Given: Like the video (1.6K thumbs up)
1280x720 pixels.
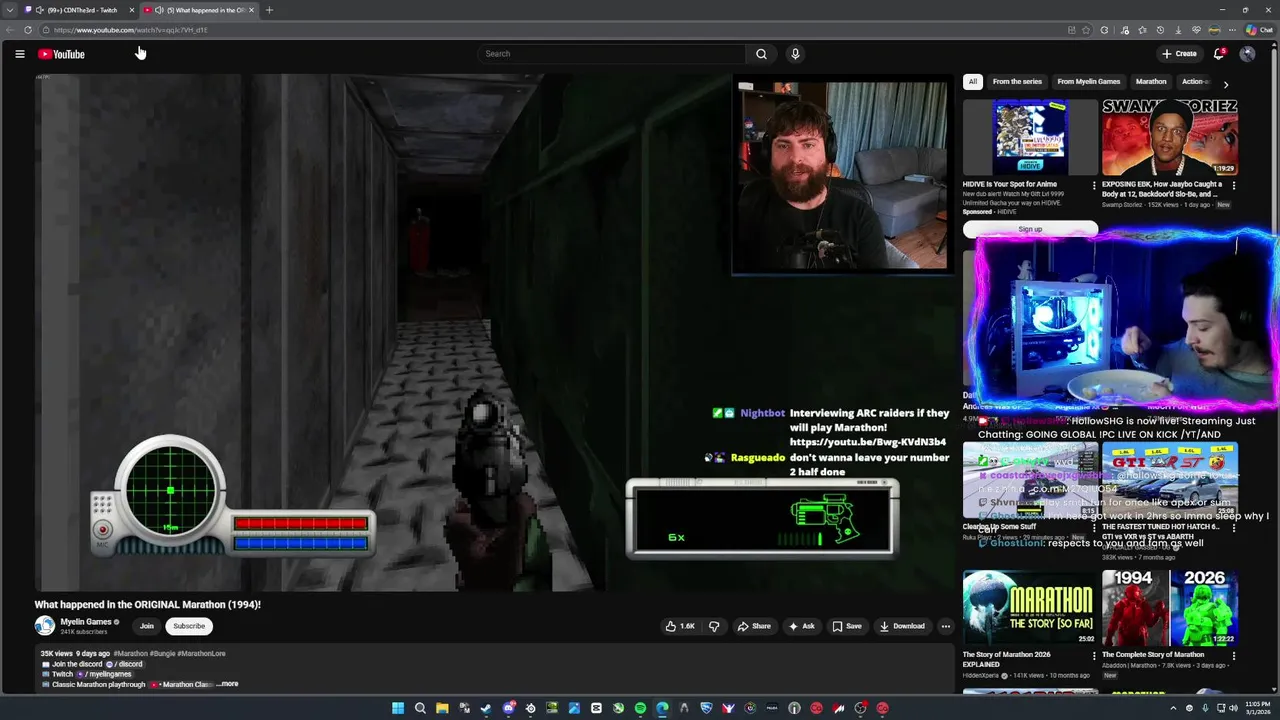Looking at the screenshot, I should 680,626.
